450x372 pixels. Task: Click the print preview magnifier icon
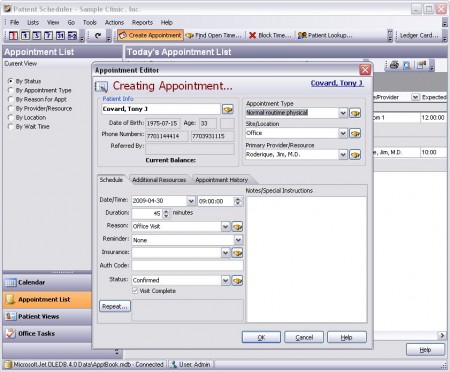[x=406, y=65]
